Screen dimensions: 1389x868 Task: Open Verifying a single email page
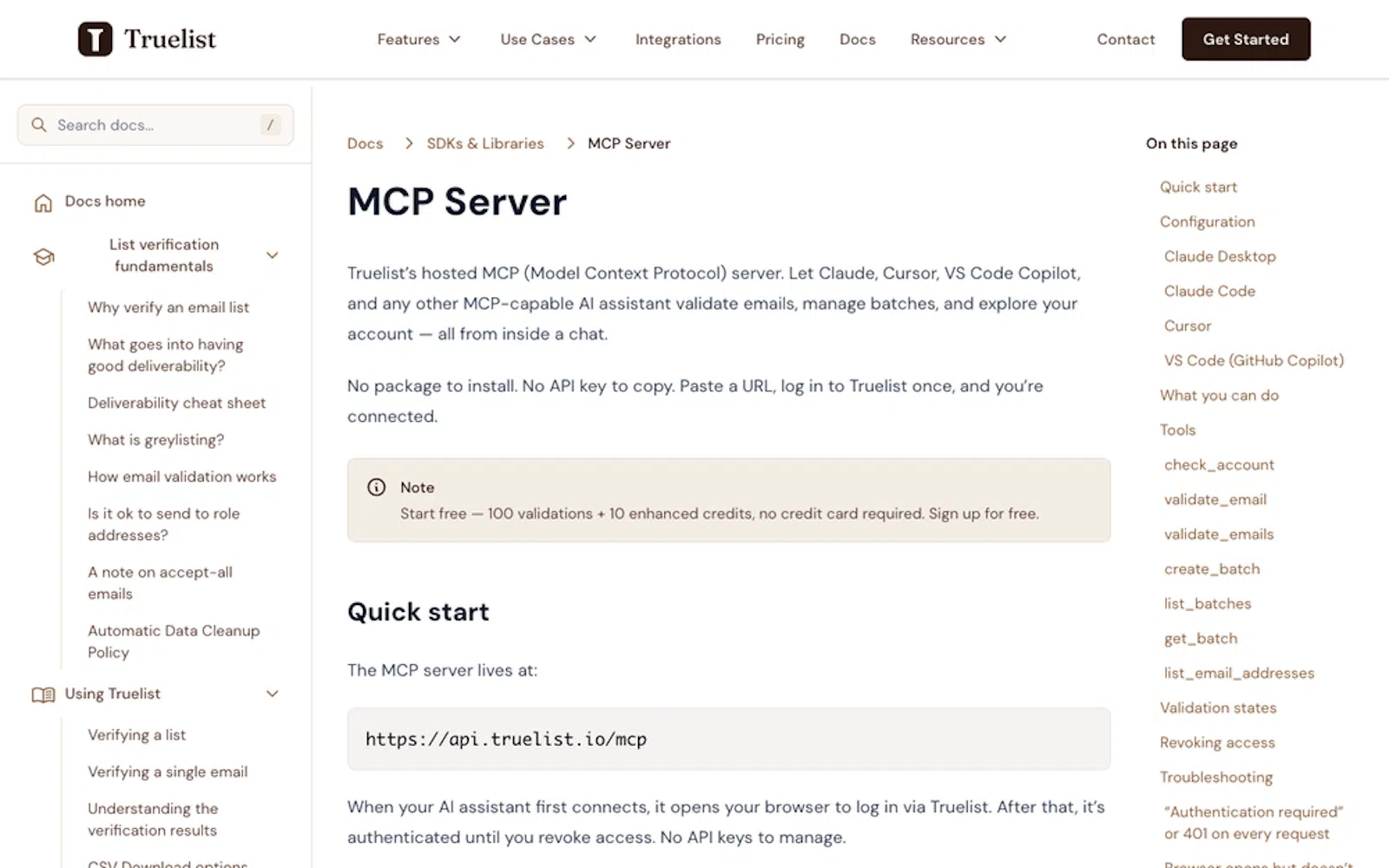point(168,772)
